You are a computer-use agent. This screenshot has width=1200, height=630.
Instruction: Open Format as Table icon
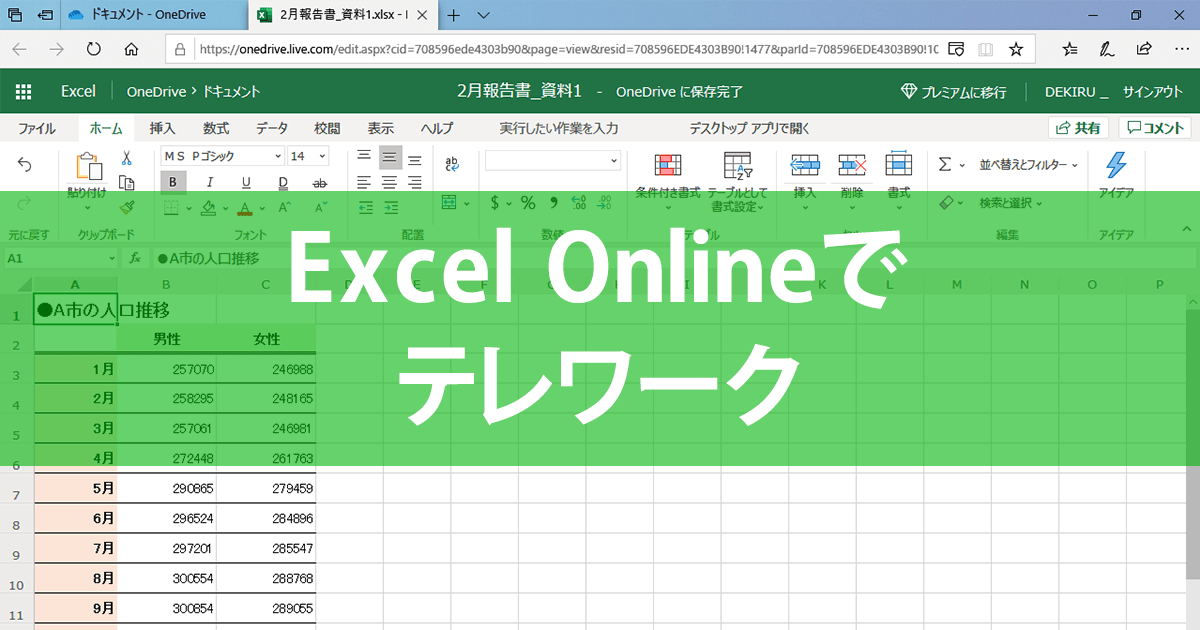(738, 166)
